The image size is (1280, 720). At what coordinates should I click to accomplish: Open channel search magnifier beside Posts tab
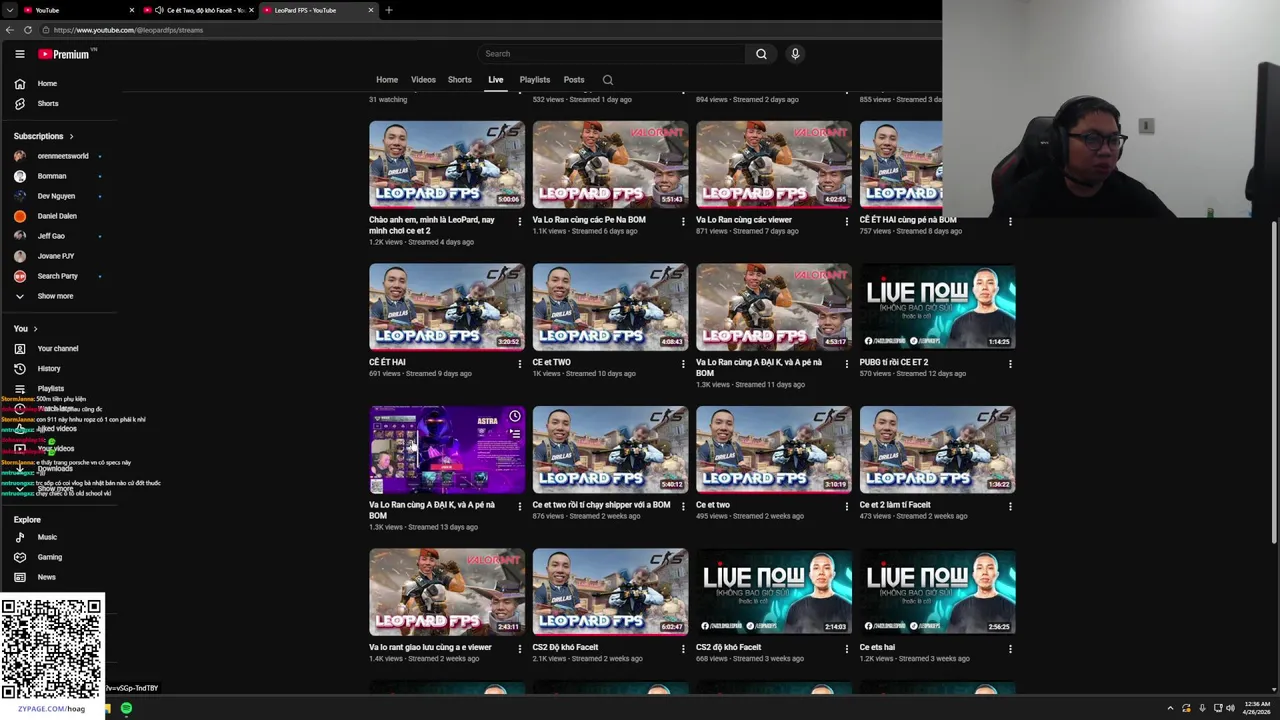(x=607, y=80)
